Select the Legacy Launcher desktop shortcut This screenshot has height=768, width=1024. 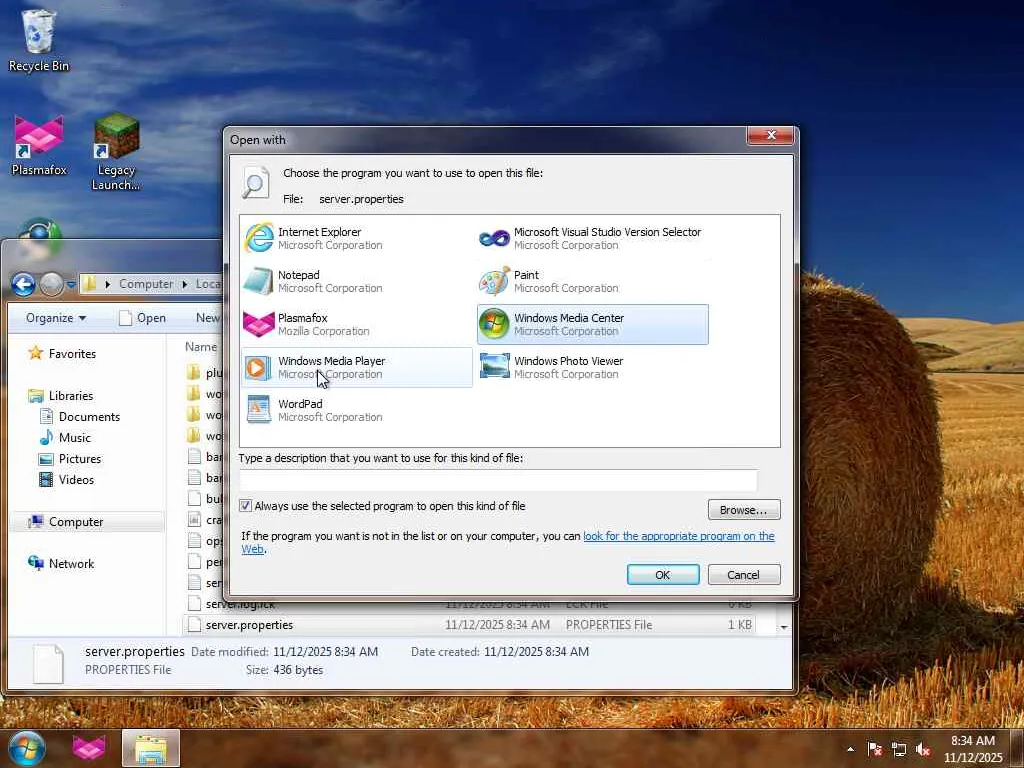(x=116, y=152)
